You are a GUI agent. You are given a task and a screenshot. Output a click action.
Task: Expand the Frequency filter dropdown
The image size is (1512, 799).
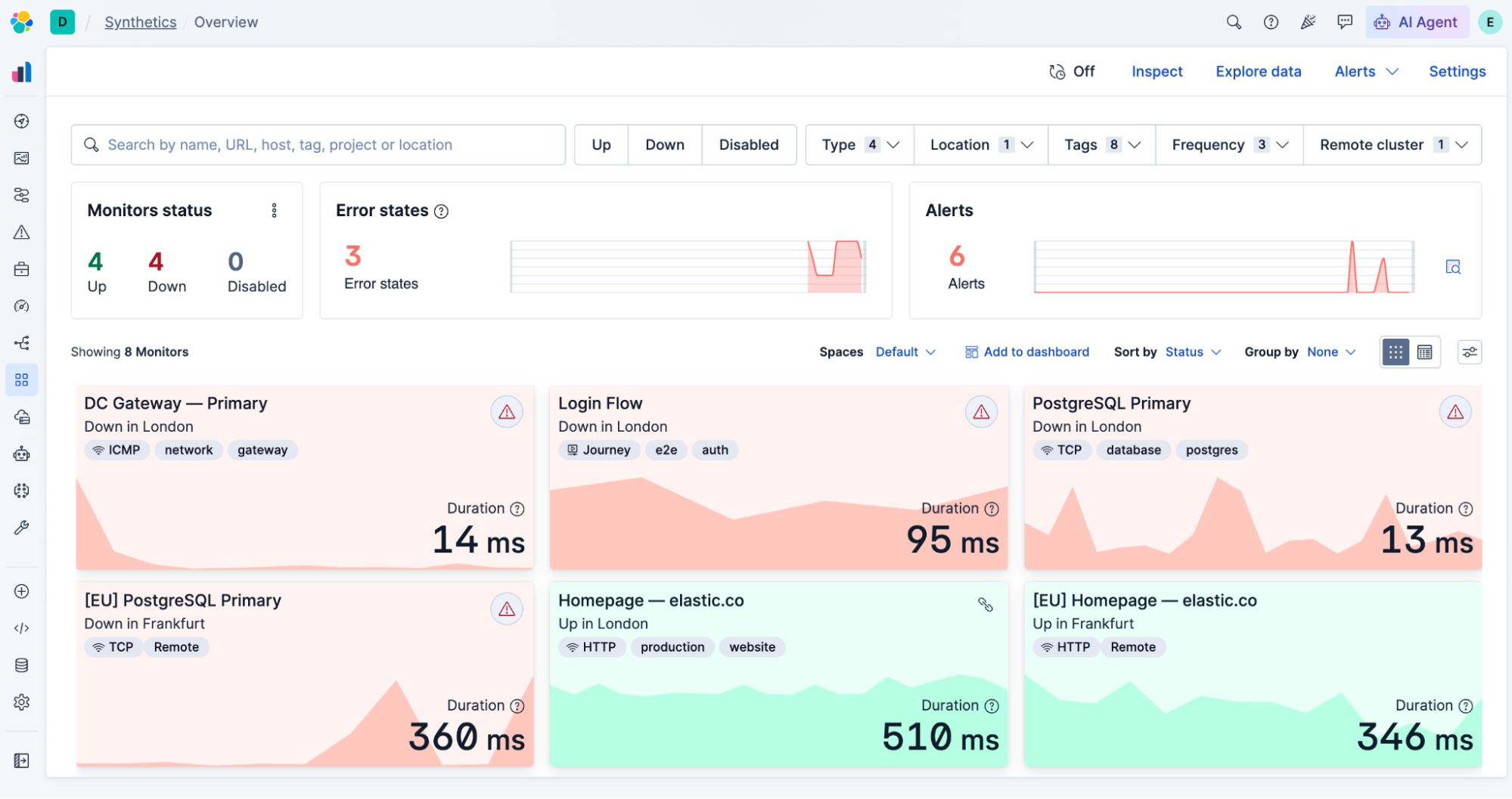tap(1230, 144)
